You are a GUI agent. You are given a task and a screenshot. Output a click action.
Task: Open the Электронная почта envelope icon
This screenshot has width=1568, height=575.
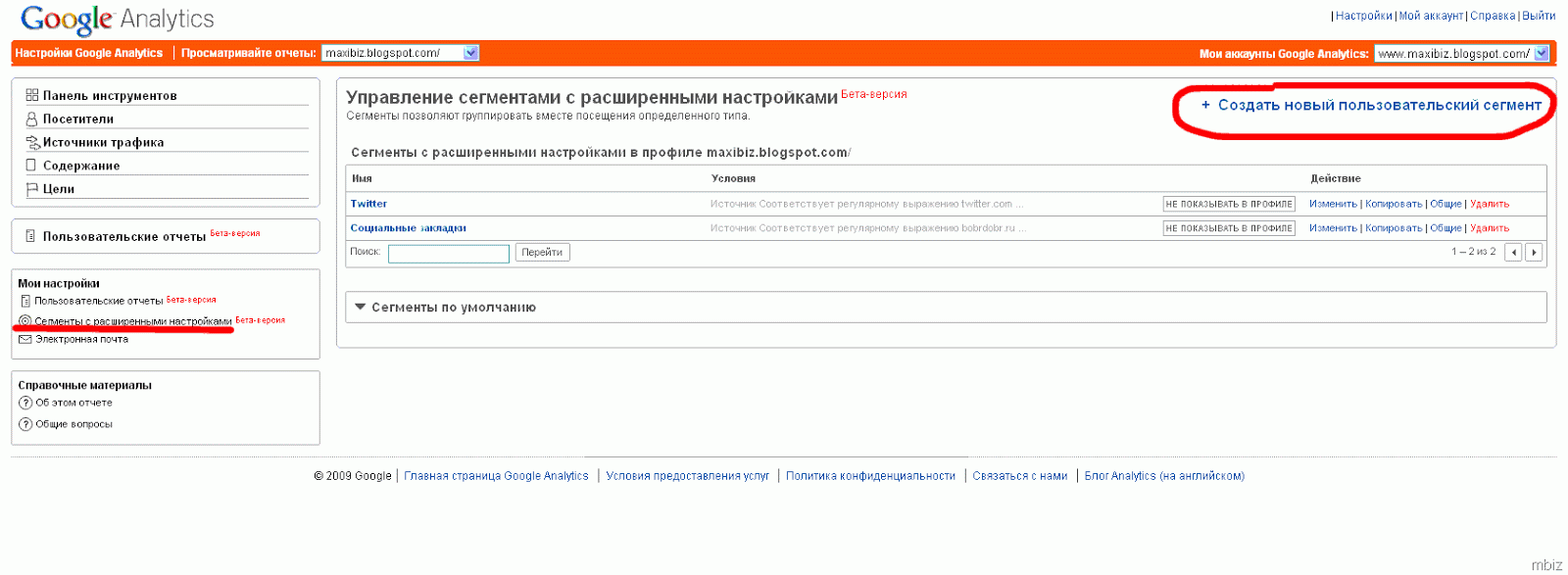[x=25, y=339]
